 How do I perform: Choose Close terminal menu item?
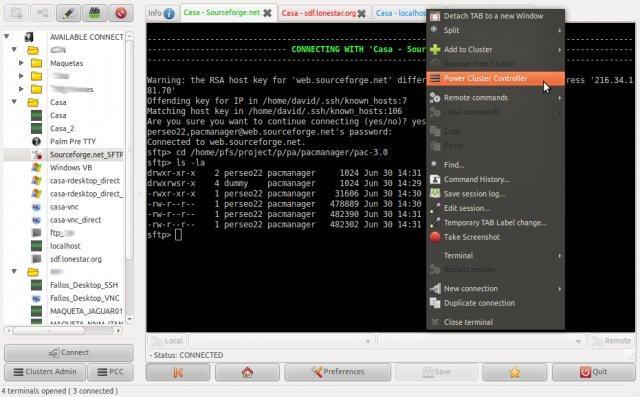click(x=496, y=322)
